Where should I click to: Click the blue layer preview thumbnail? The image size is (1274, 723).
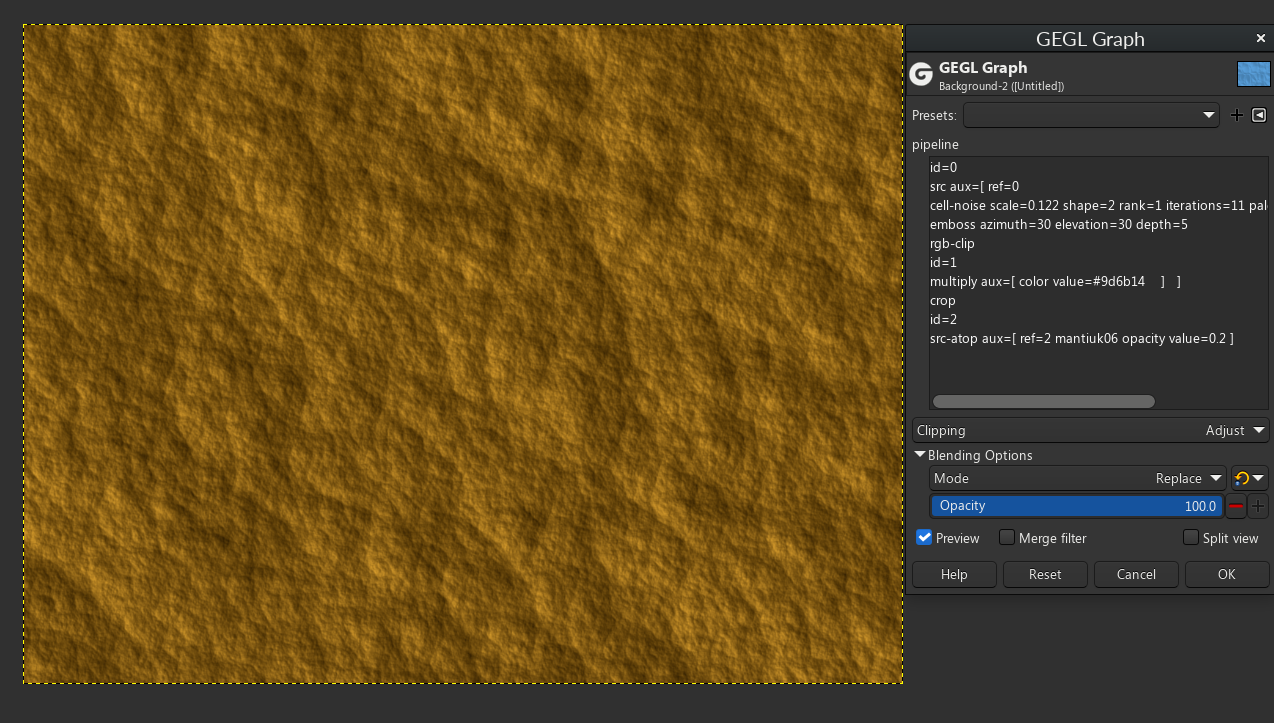[1253, 74]
